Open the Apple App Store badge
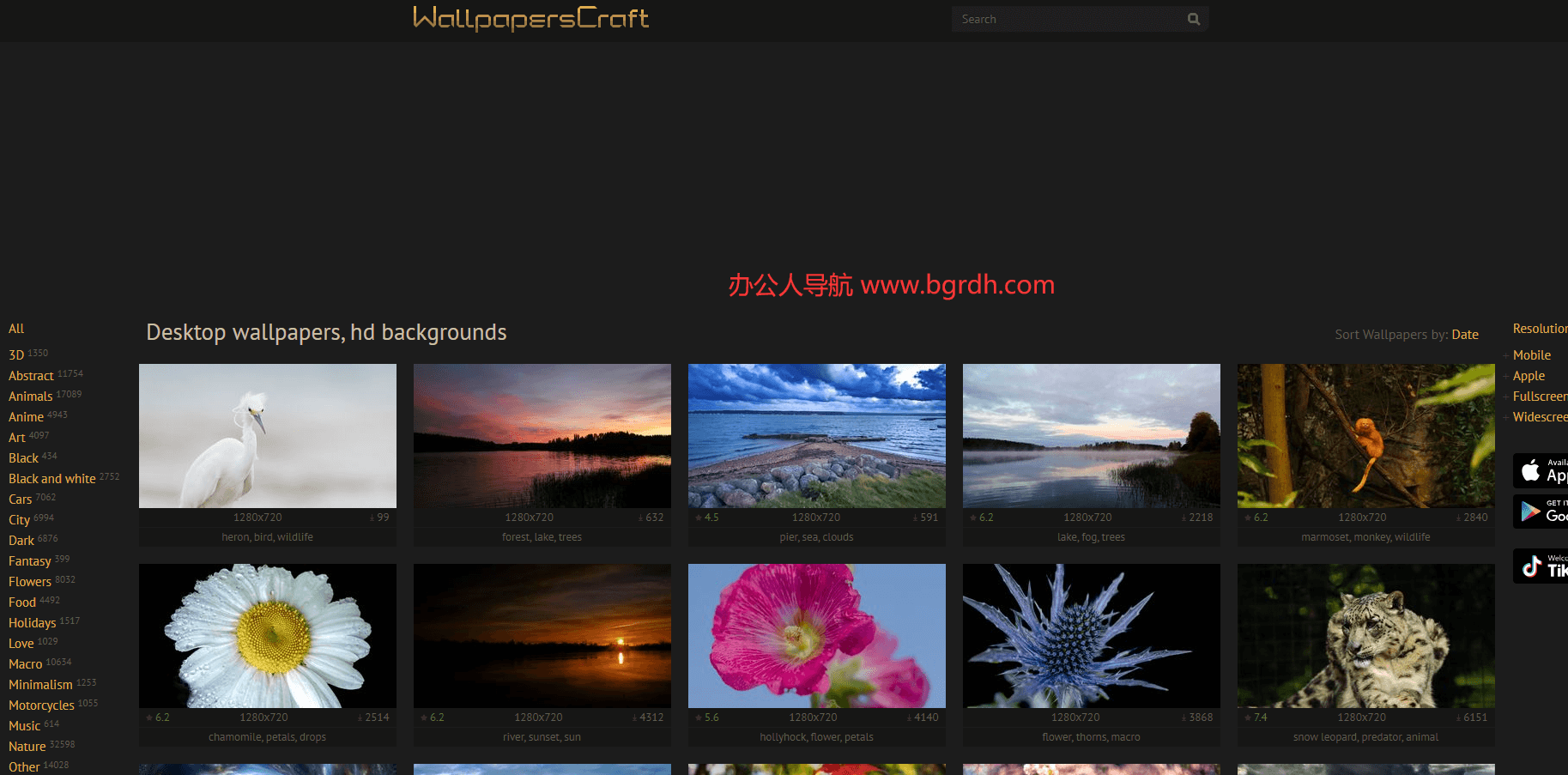1568x775 pixels. (x=1541, y=470)
